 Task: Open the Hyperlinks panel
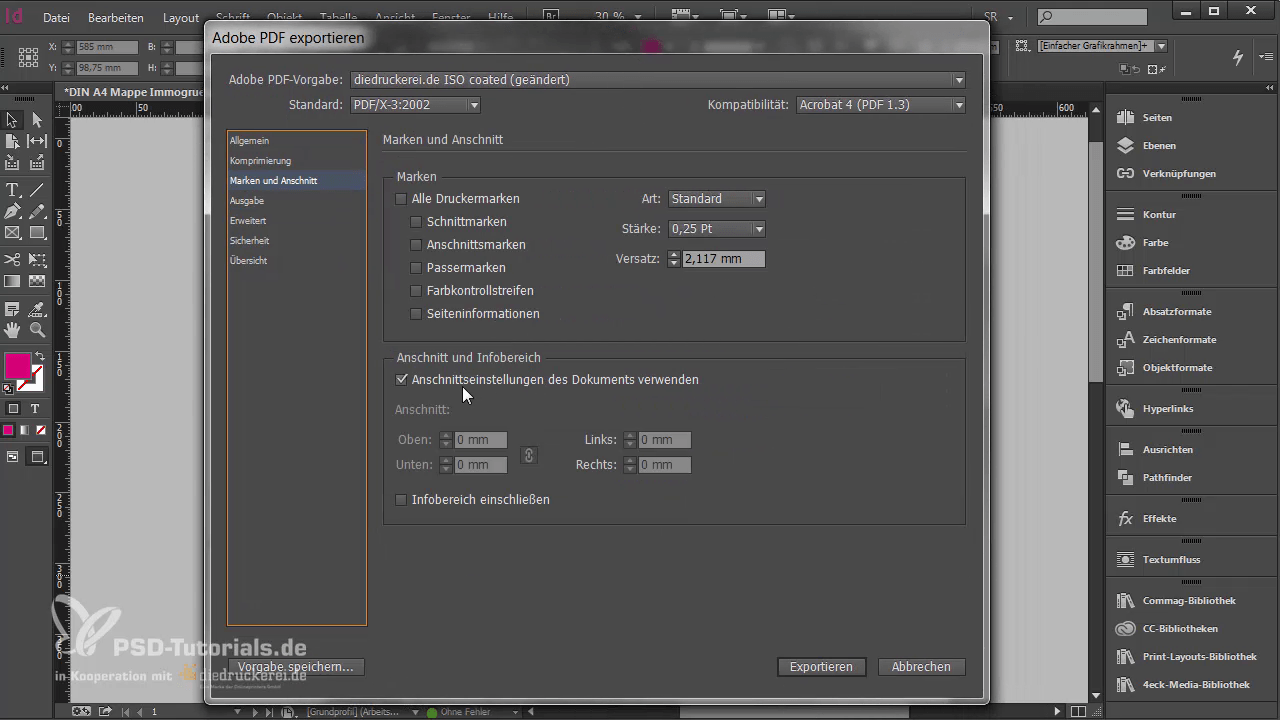click(1168, 409)
